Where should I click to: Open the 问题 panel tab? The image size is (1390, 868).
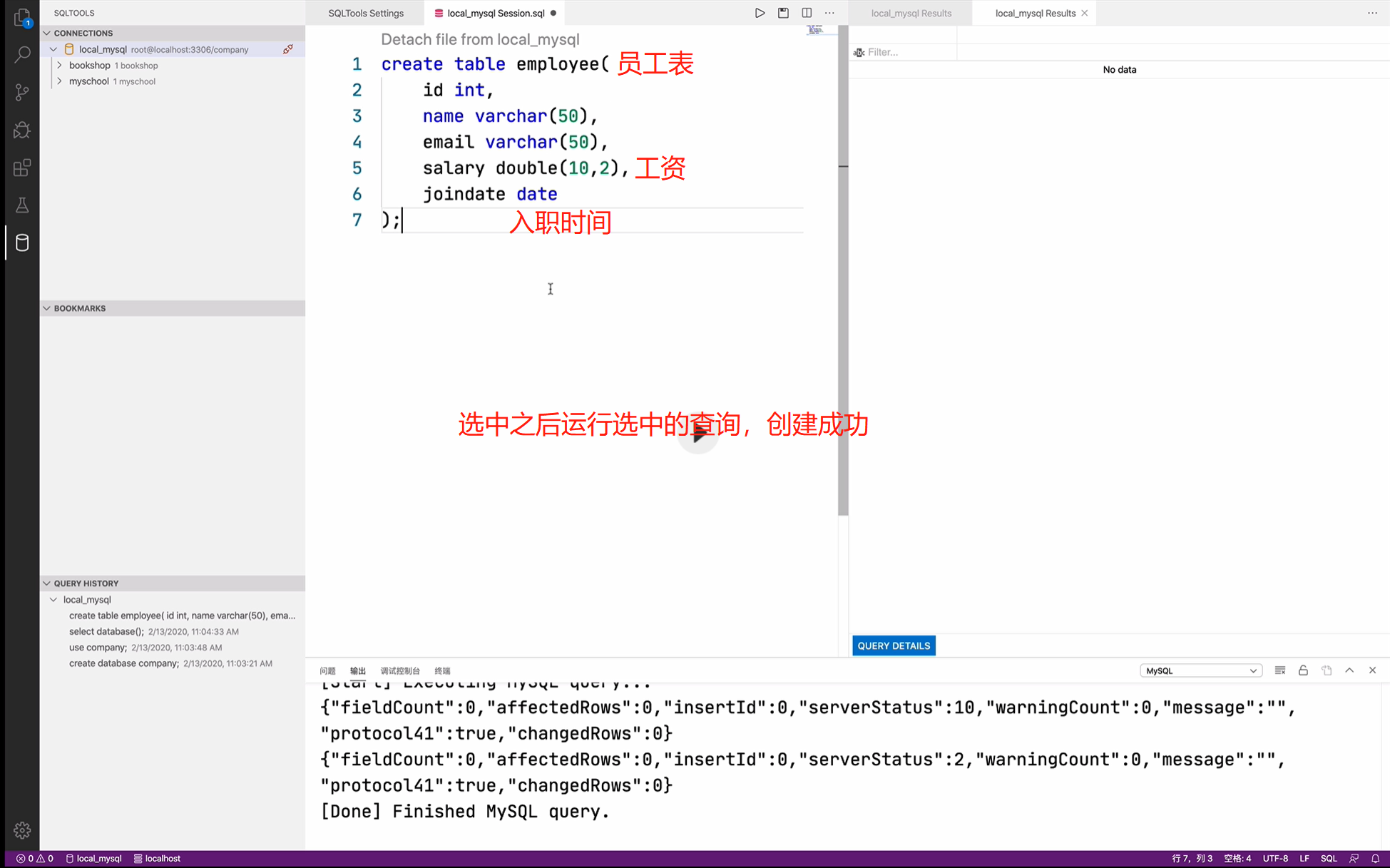[327, 670]
